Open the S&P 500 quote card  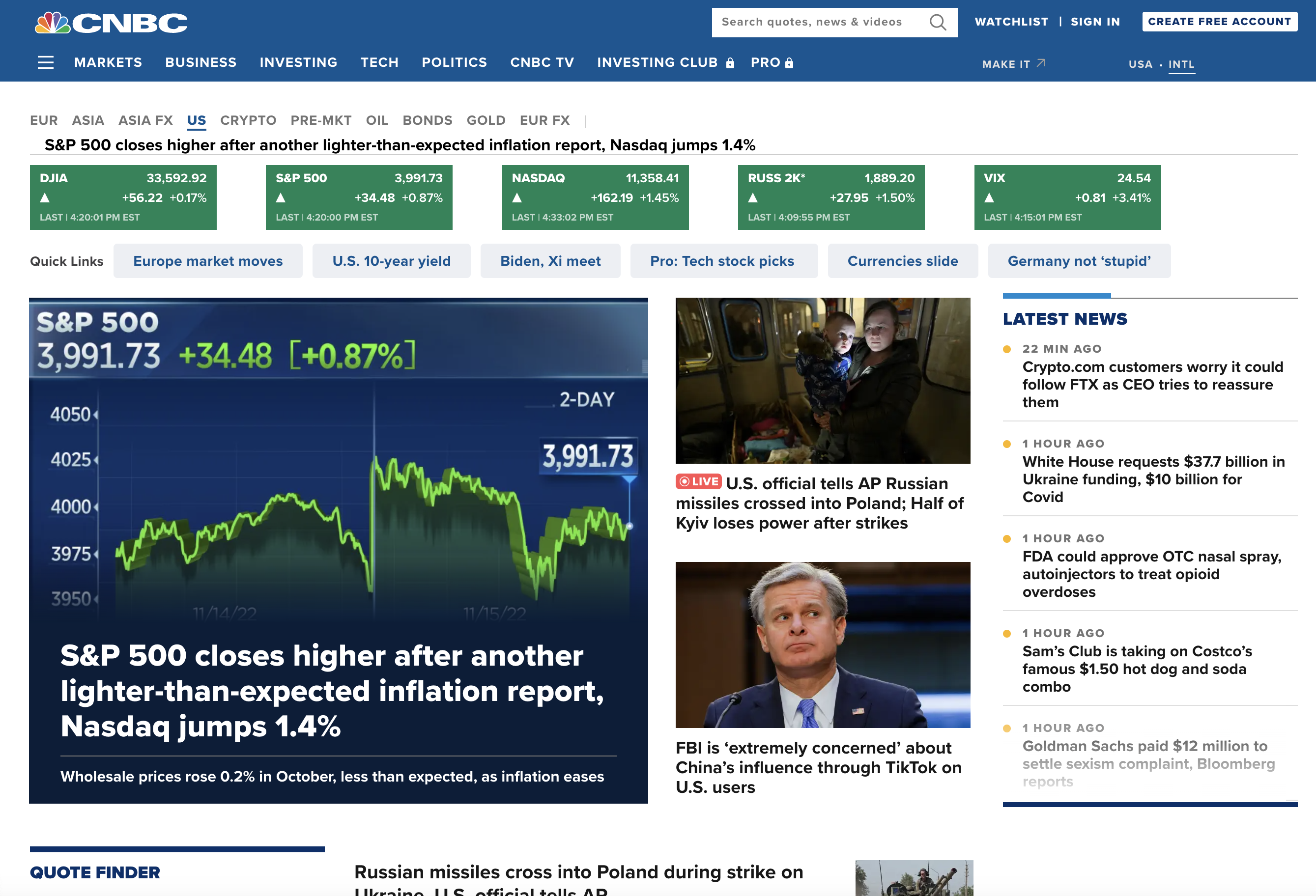click(359, 197)
